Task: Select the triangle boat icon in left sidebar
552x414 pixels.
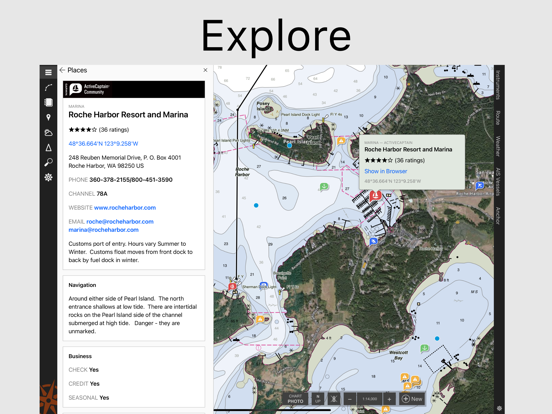Action: pyautogui.click(x=48, y=148)
